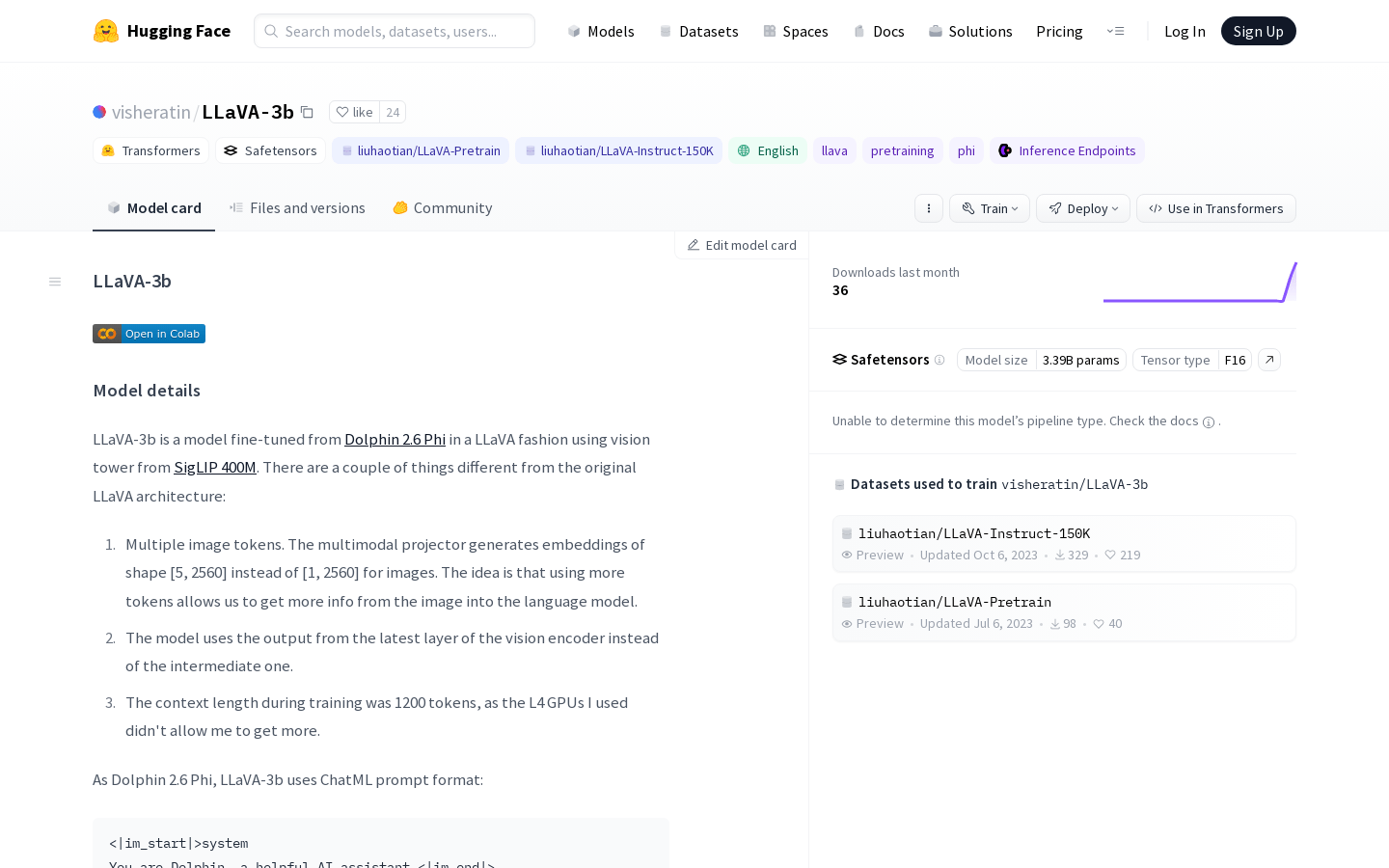Open Docs in the navbar
The height and width of the screenshot is (868, 1389).
pyautogui.click(x=879, y=31)
